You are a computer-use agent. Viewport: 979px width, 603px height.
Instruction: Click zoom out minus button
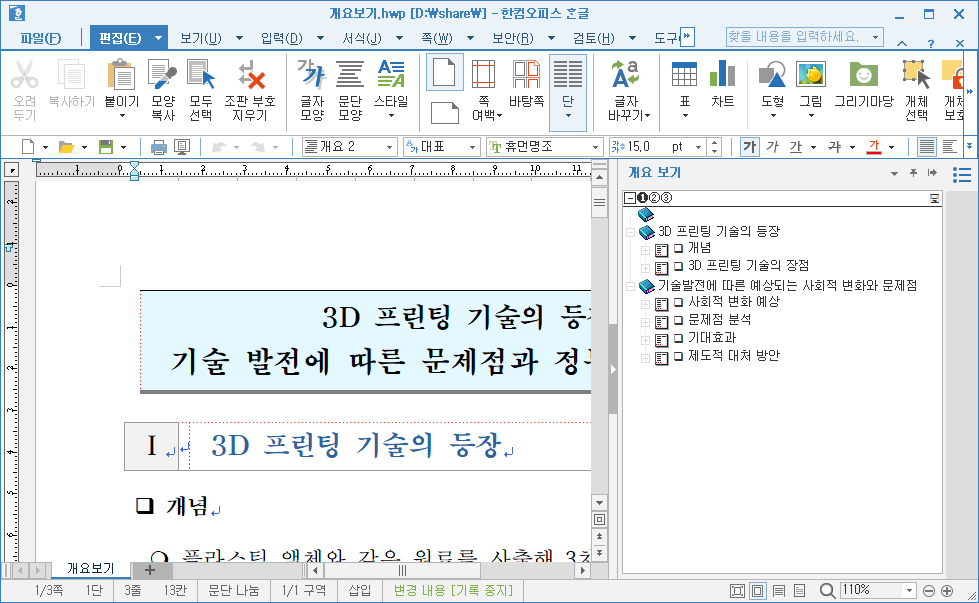pyautogui.click(x=929, y=591)
